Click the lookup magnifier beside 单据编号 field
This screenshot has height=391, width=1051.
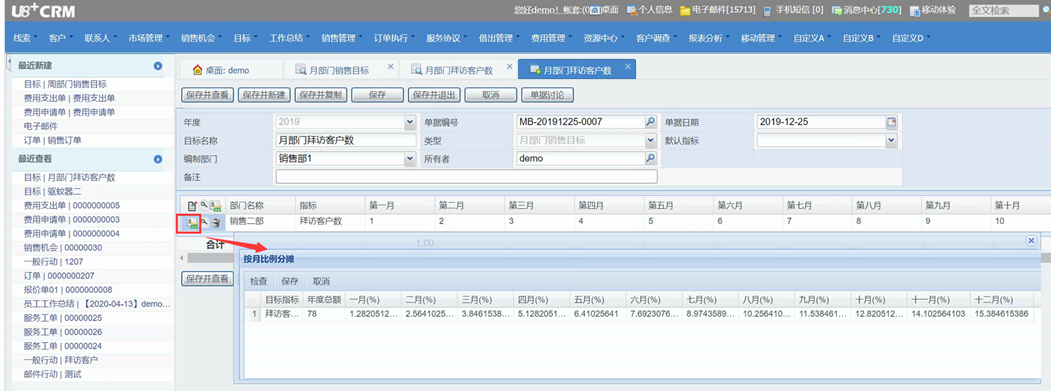650,122
